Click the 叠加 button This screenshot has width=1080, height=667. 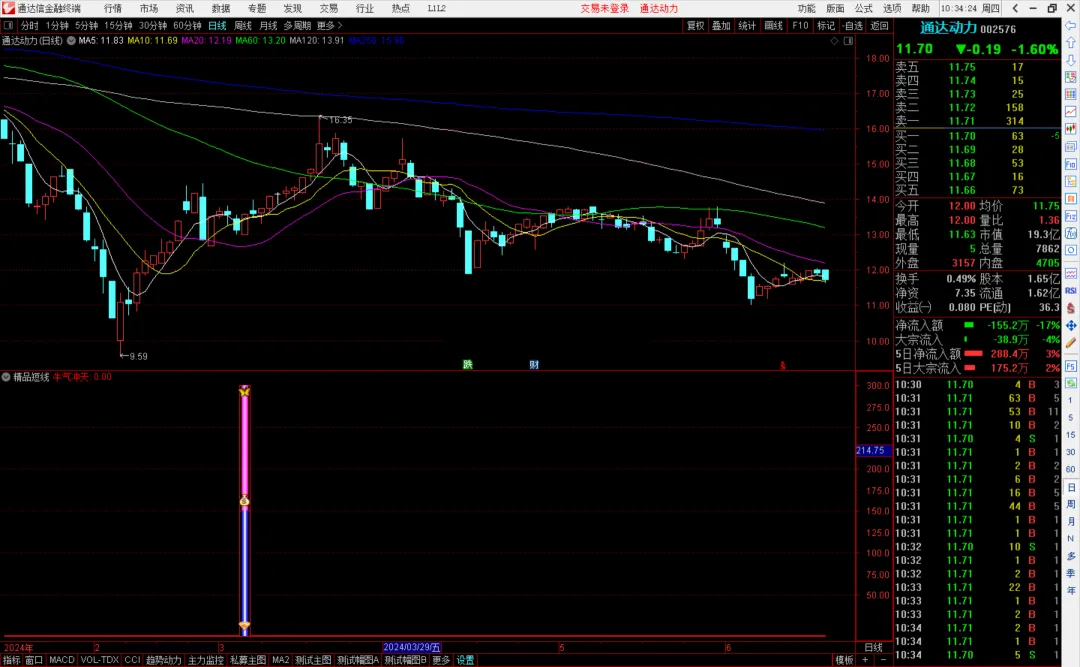point(721,25)
